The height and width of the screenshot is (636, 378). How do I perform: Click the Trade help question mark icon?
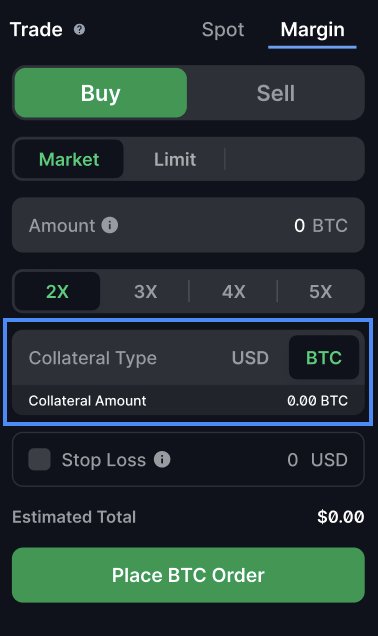(79, 30)
